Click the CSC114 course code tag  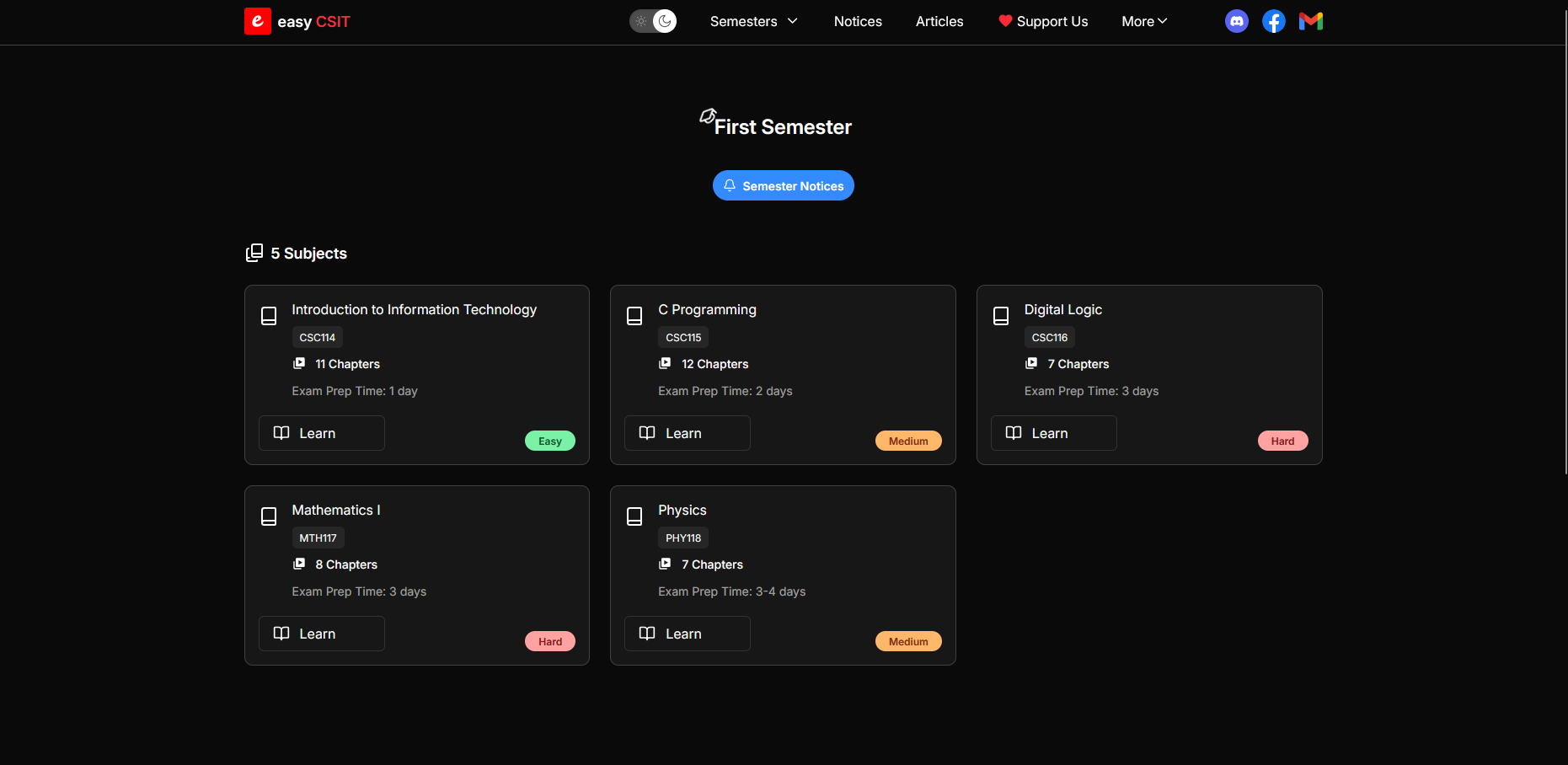click(x=318, y=337)
